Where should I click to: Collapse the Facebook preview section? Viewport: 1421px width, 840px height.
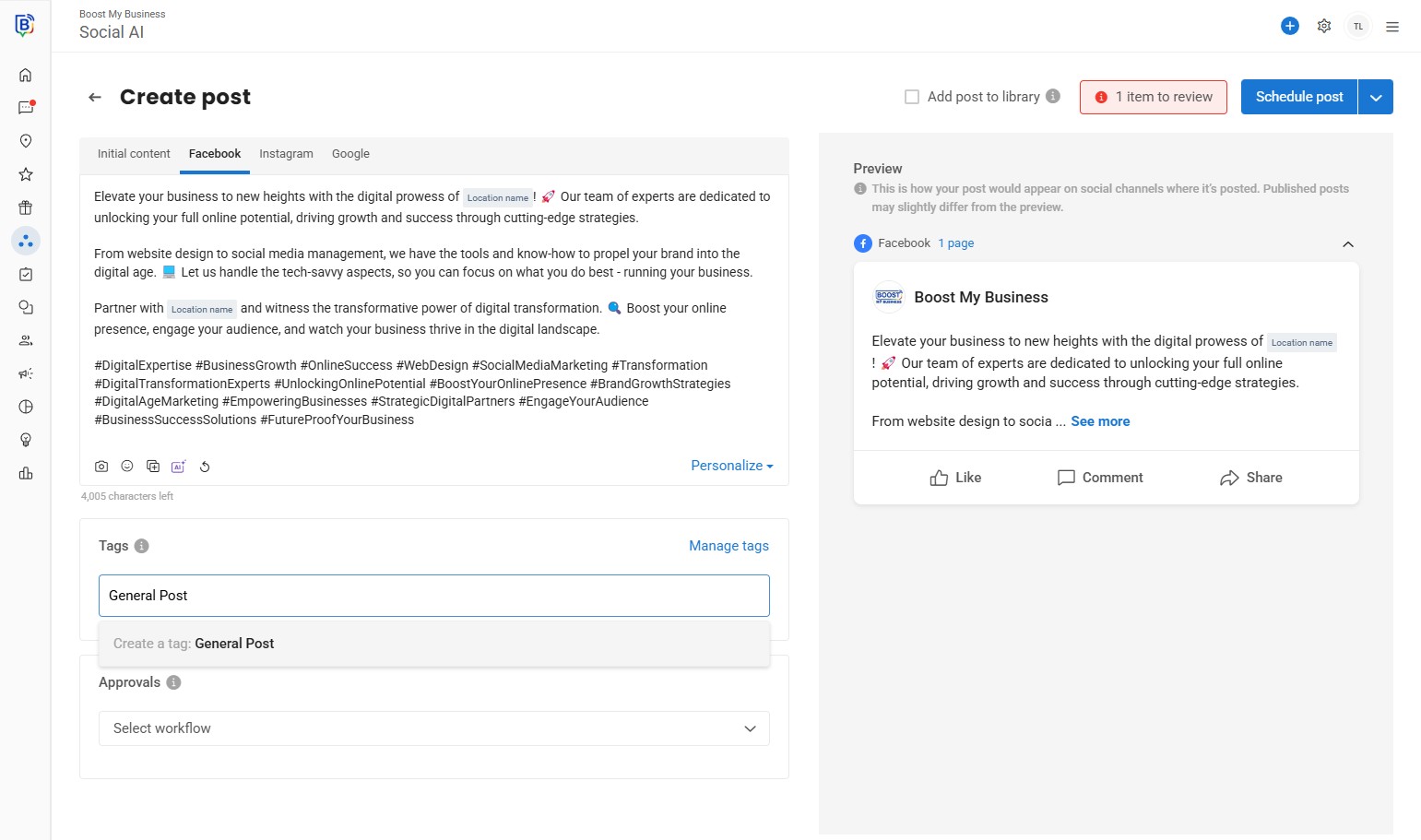point(1347,244)
